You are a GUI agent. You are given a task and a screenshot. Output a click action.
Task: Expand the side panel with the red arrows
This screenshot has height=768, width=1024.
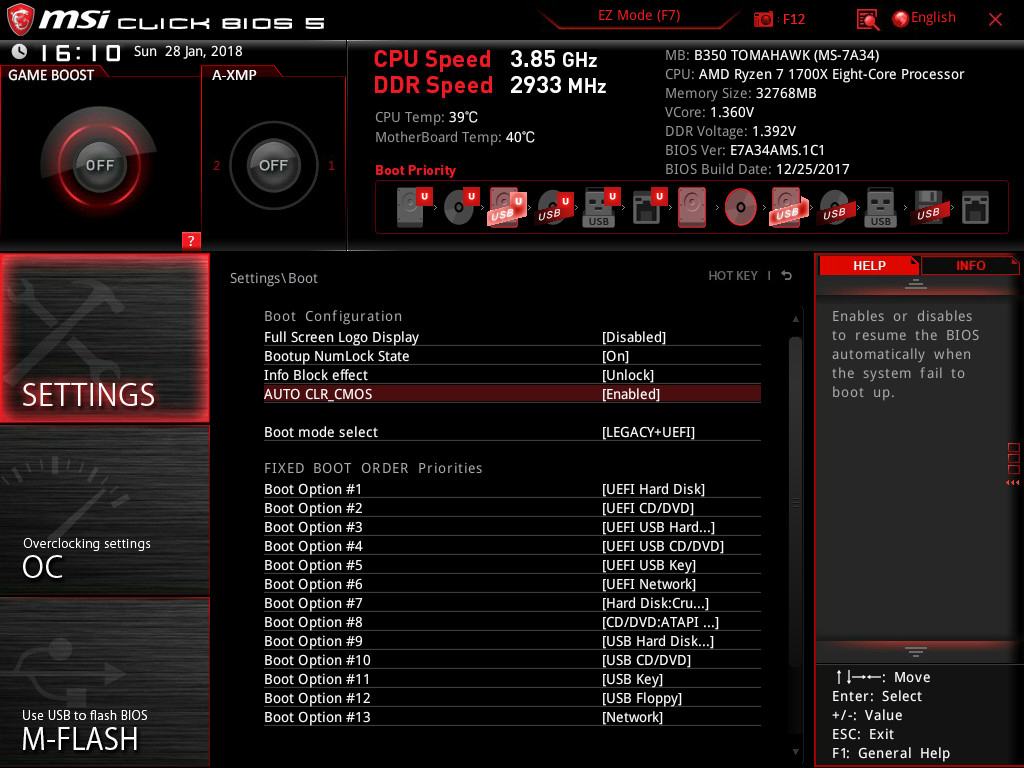[x=1013, y=483]
